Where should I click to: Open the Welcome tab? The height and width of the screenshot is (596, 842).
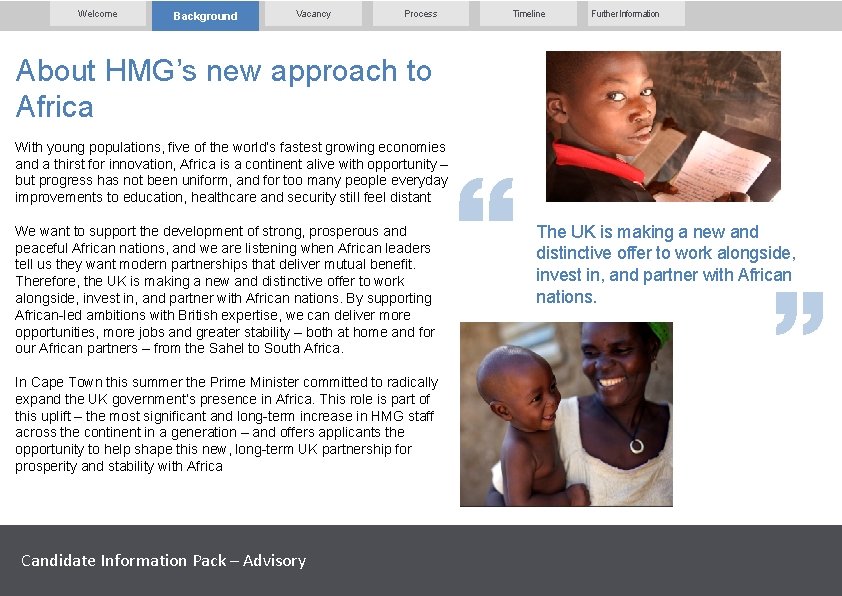click(98, 13)
